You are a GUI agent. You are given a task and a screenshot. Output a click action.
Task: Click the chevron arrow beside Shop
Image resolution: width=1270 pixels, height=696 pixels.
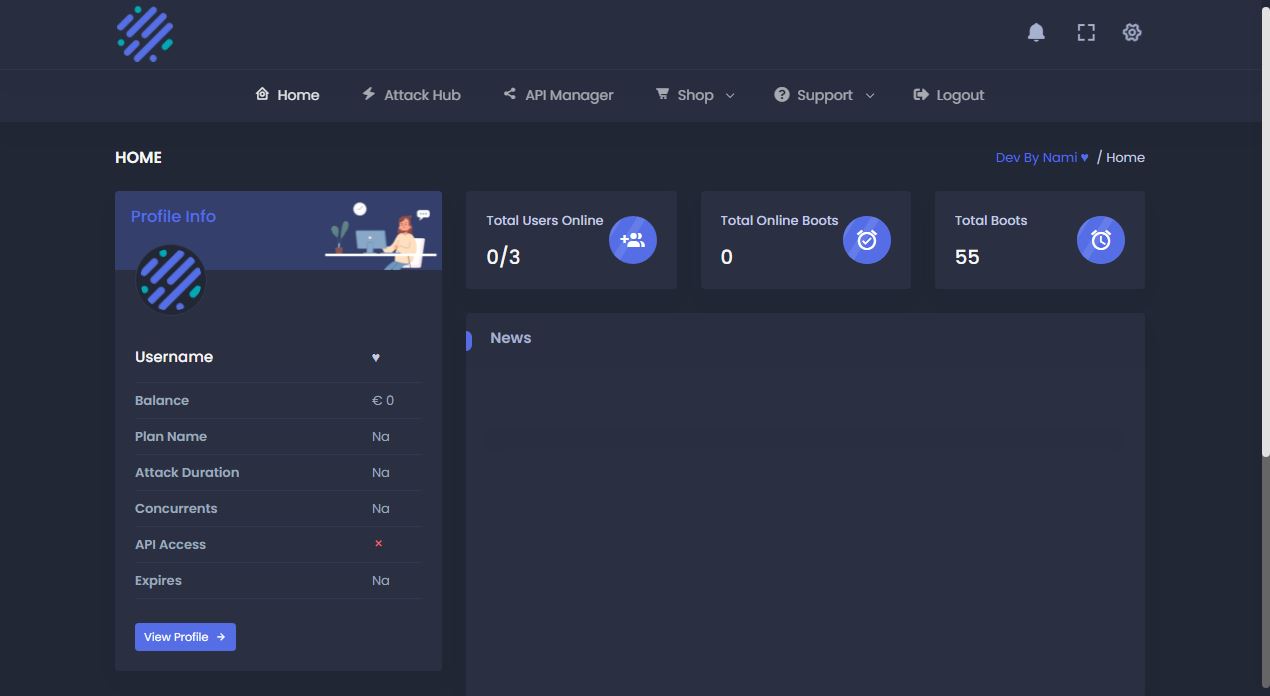730,96
